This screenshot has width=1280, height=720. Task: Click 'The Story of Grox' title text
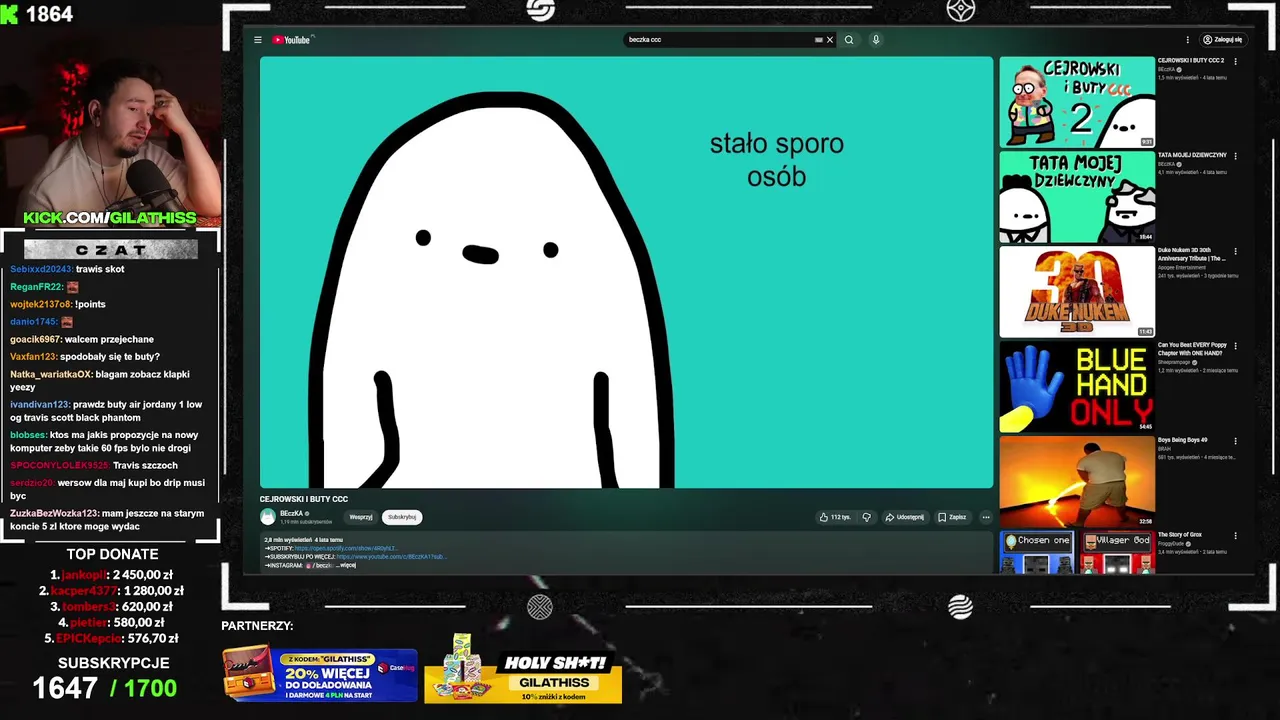[x=1180, y=535]
